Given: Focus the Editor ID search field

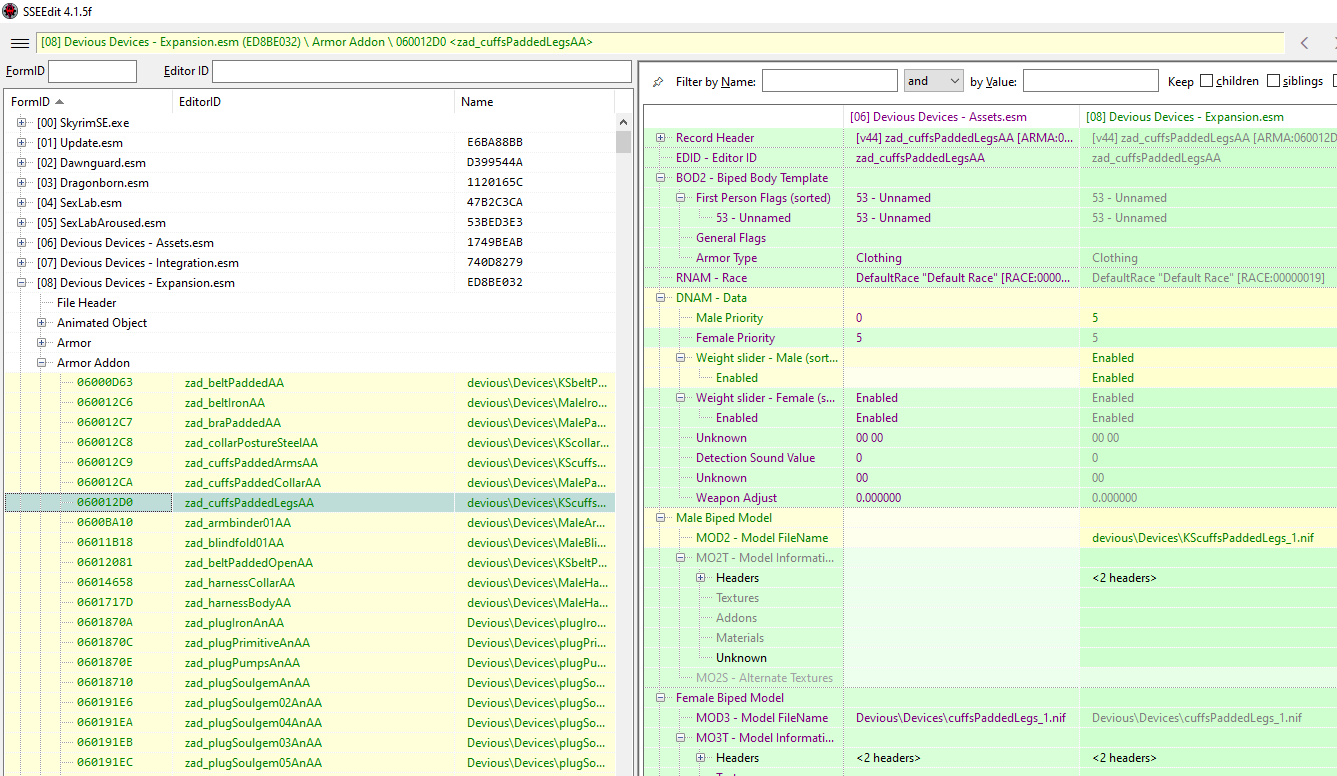Looking at the screenshot, I should pos(422,71).
